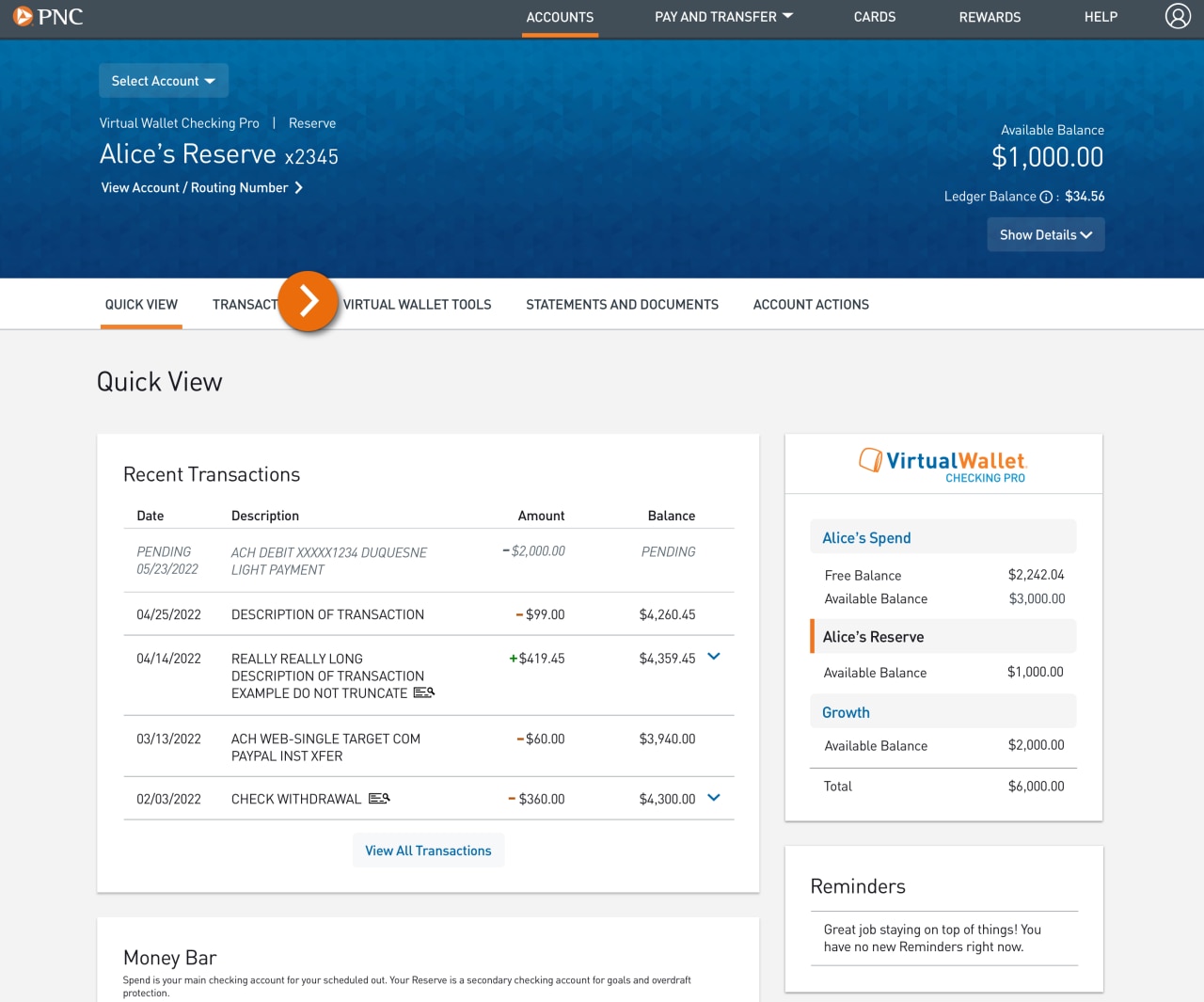
Task: Select the CARDS menu item
Action: (874, 17)
